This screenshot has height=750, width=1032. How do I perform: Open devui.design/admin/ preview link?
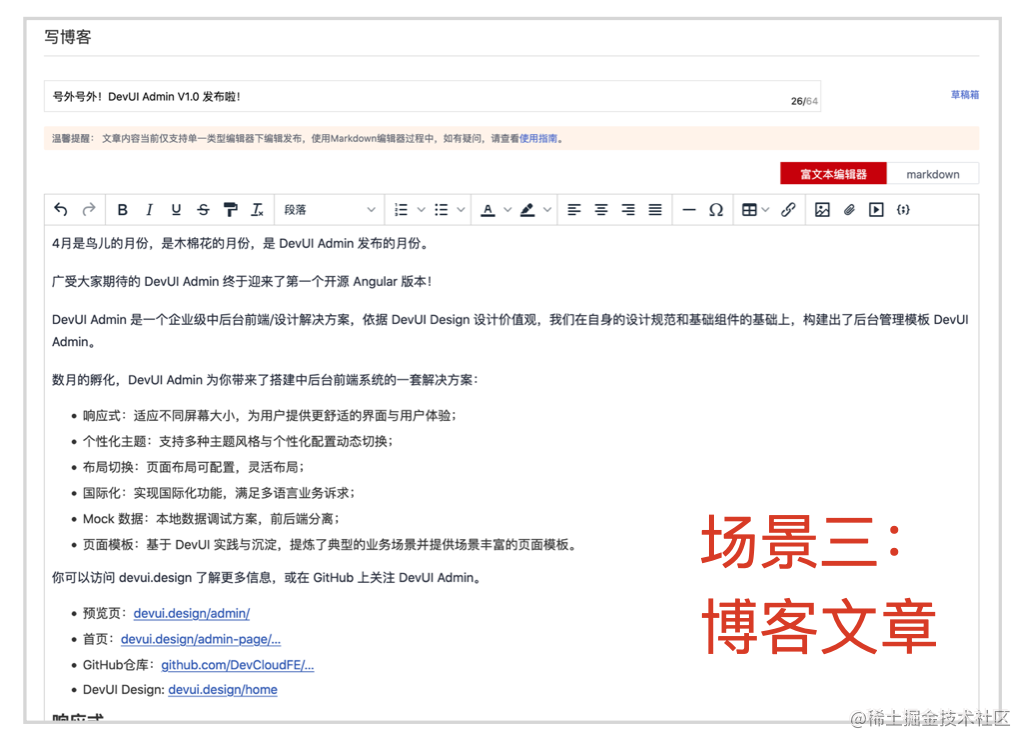click(x=192, y=613)
